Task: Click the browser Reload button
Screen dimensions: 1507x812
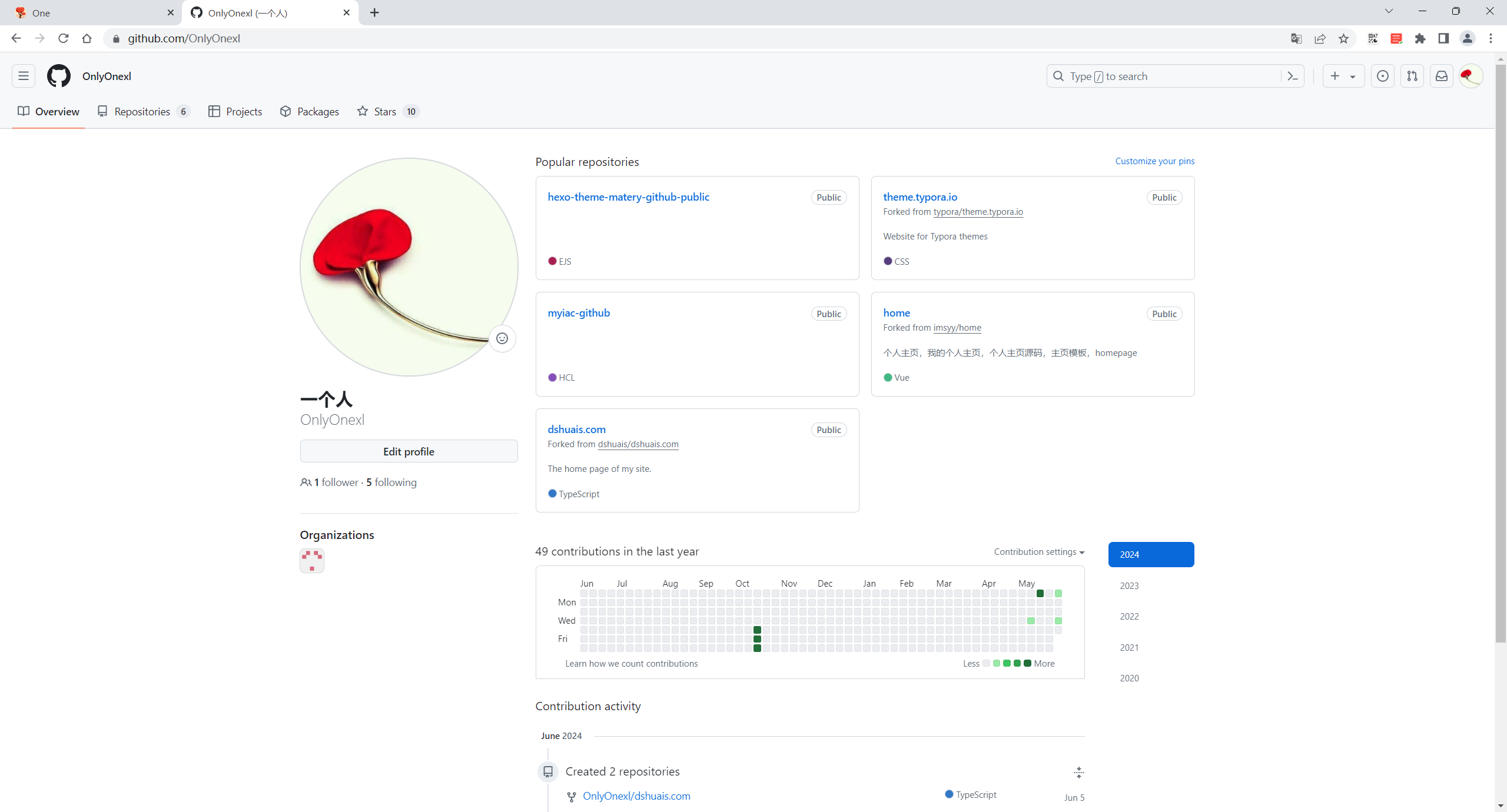Action: (x=64, y=38)
